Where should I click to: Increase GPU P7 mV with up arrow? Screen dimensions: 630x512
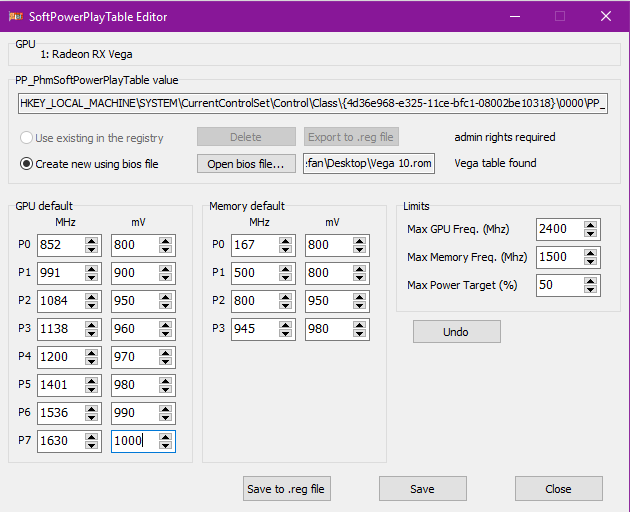165,437
